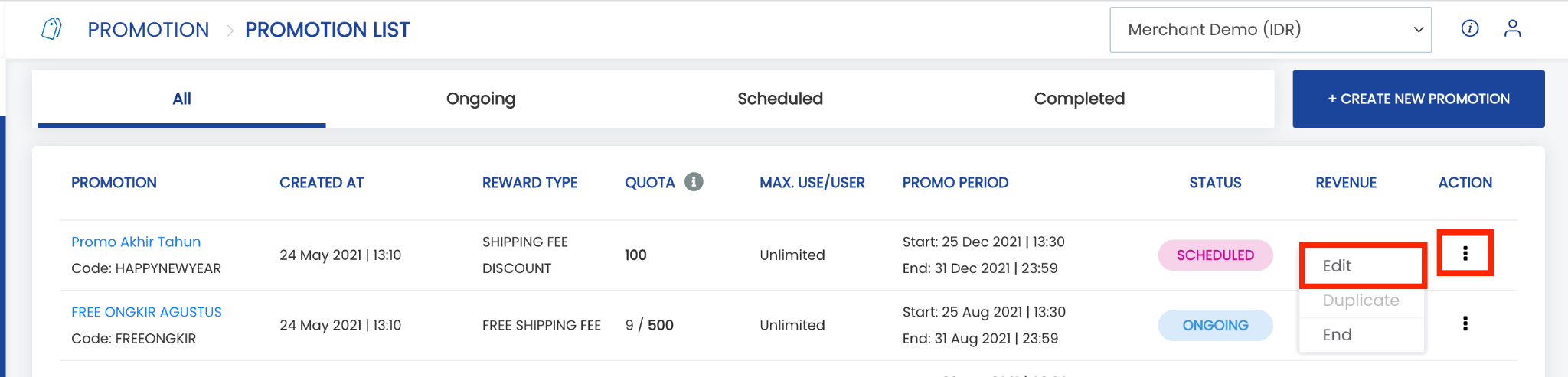Choose Duplicate from the action menu
The image size is (1568, 377).
[1362, 301]
